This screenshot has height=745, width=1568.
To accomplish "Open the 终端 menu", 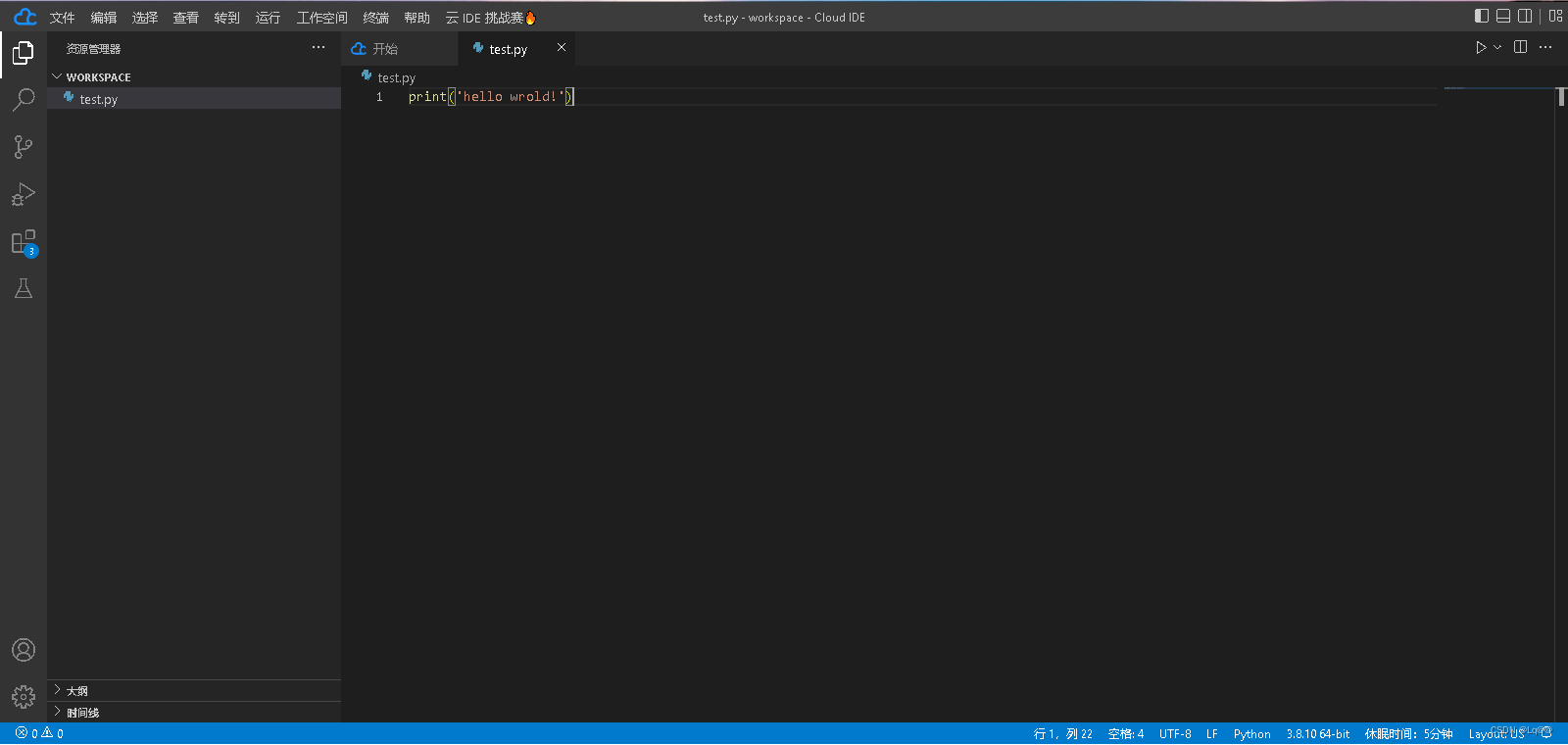I will pyautogui.click(x=376, y=18).
